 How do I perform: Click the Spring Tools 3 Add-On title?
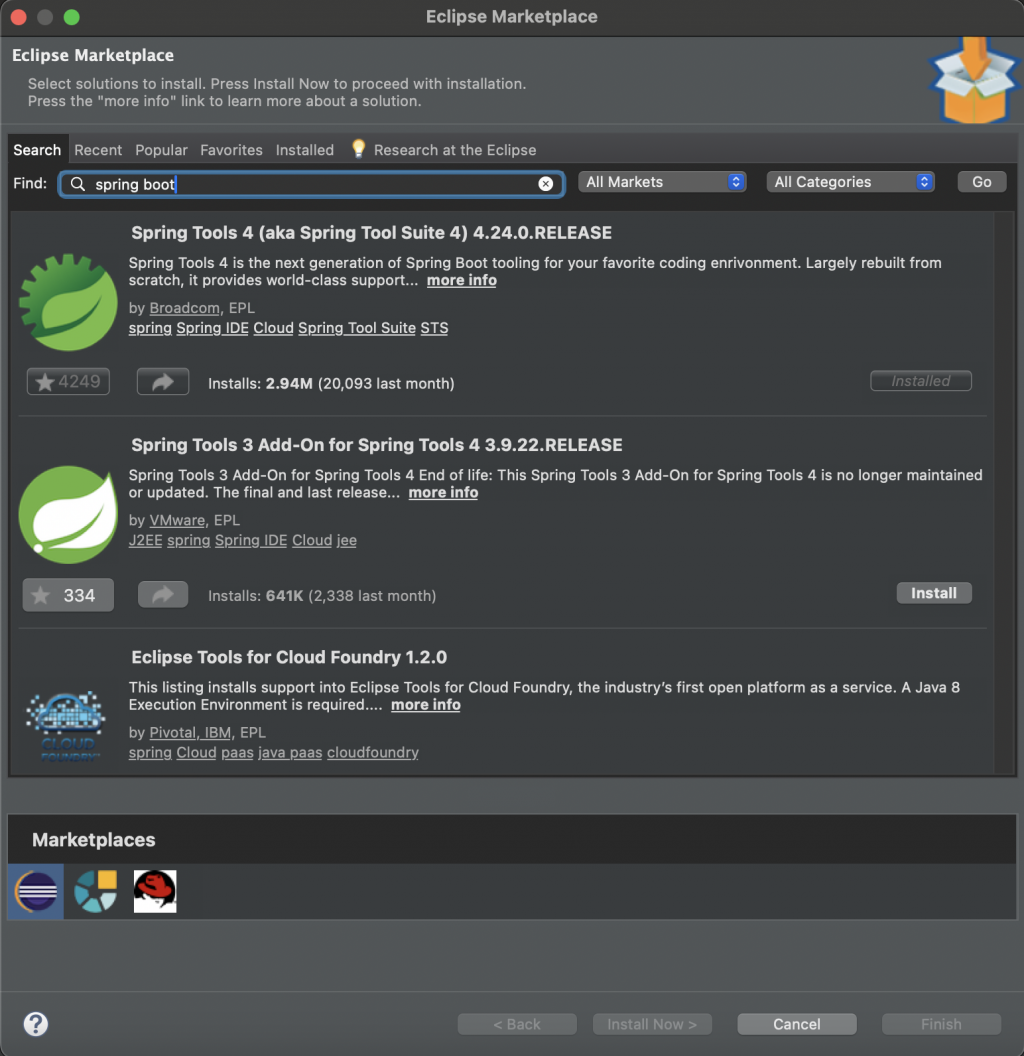[x=377, y=445]
